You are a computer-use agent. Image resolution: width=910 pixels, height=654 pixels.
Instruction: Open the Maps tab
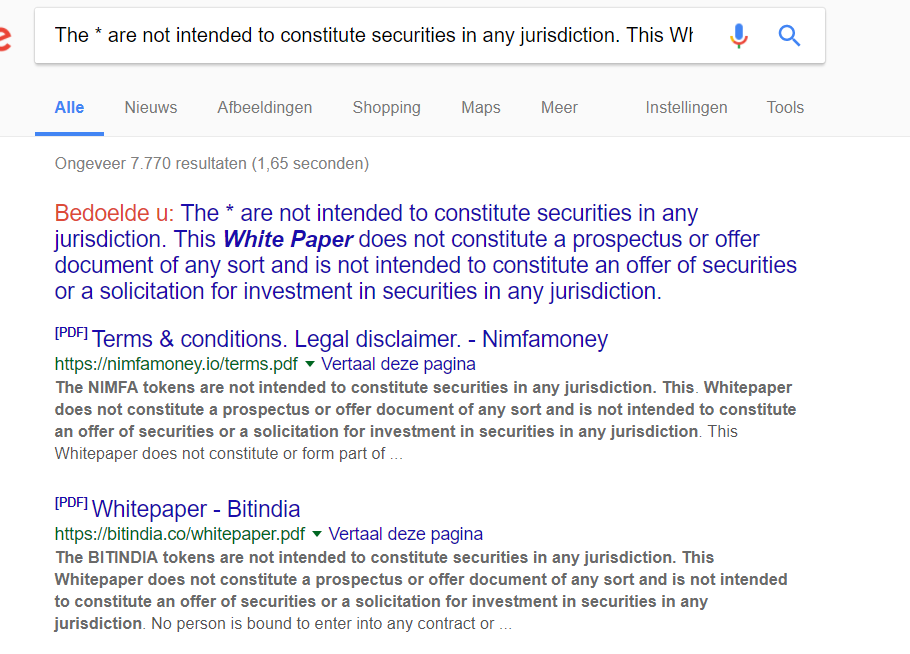[481, 108]
